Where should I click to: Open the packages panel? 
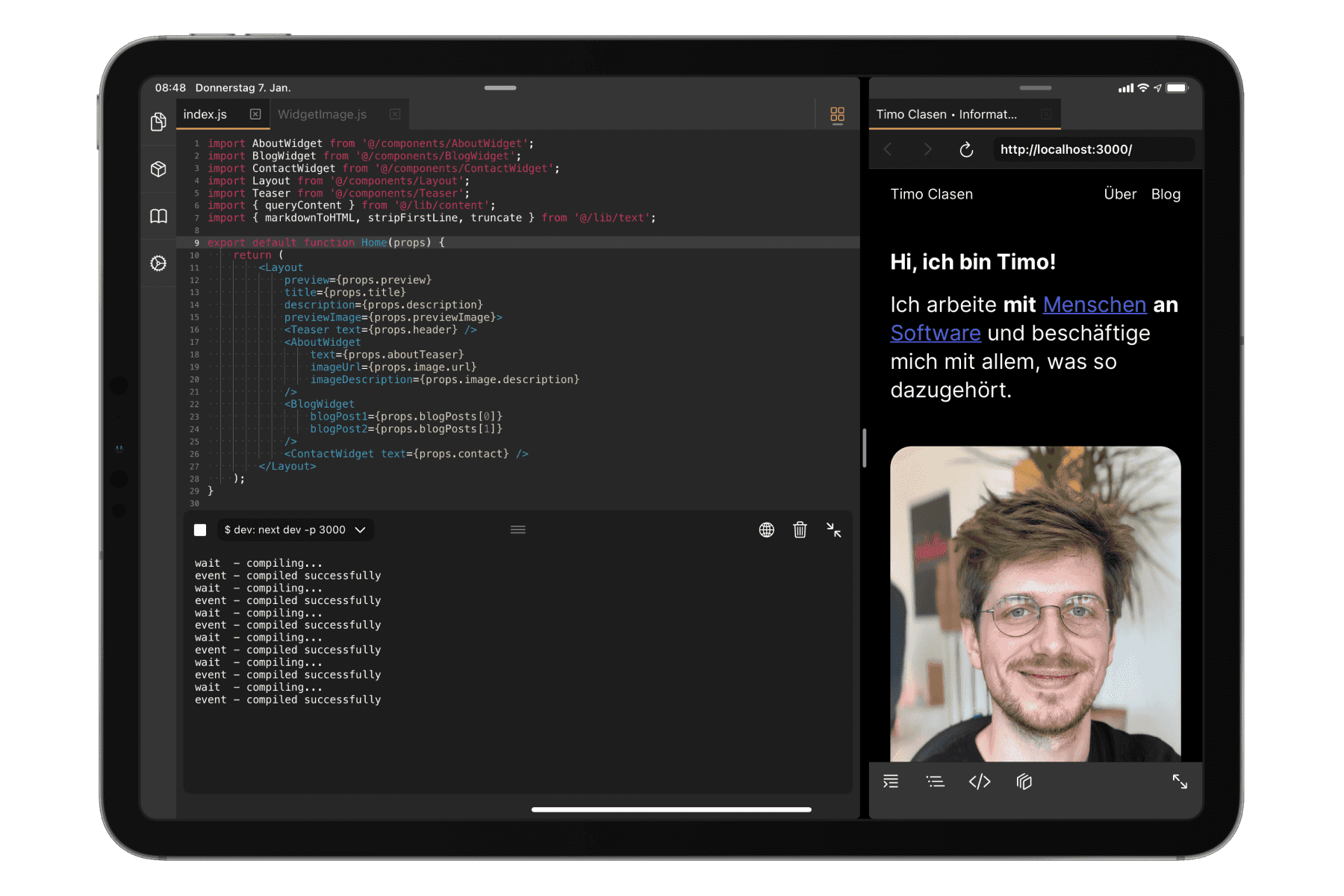click(x=158, y=169)
